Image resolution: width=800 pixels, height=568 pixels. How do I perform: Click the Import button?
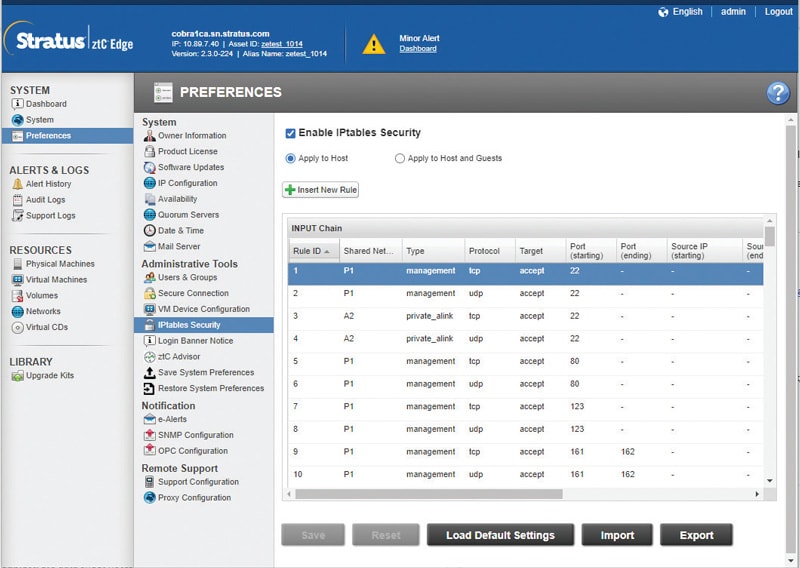point(617,535)
